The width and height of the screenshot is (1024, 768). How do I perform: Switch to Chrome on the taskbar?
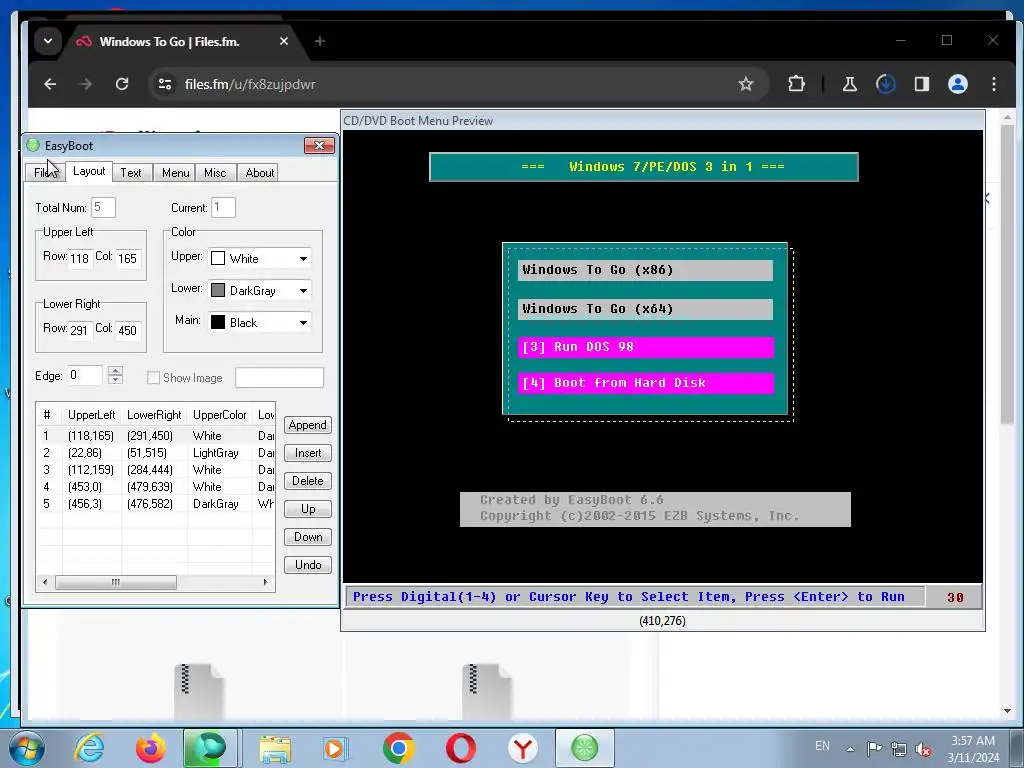click(398, 748)
